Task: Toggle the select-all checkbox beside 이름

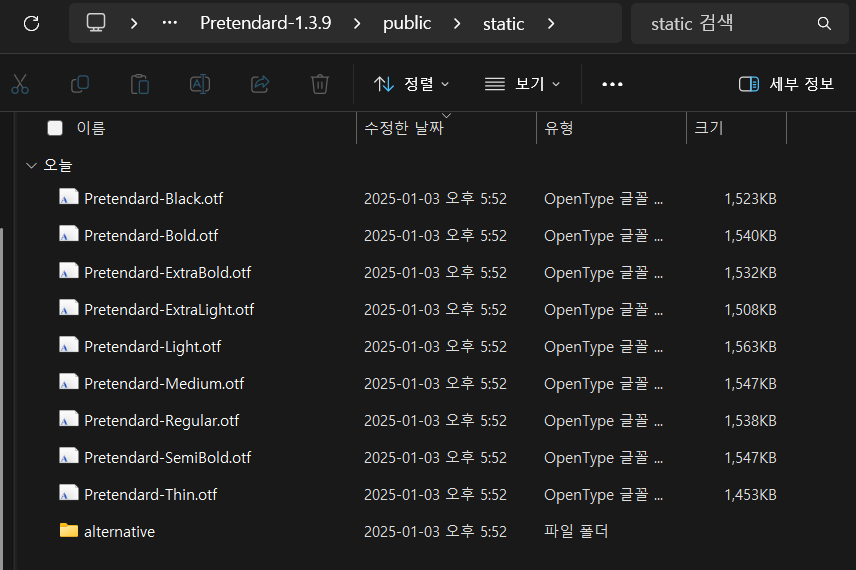Action: point(55,128)
